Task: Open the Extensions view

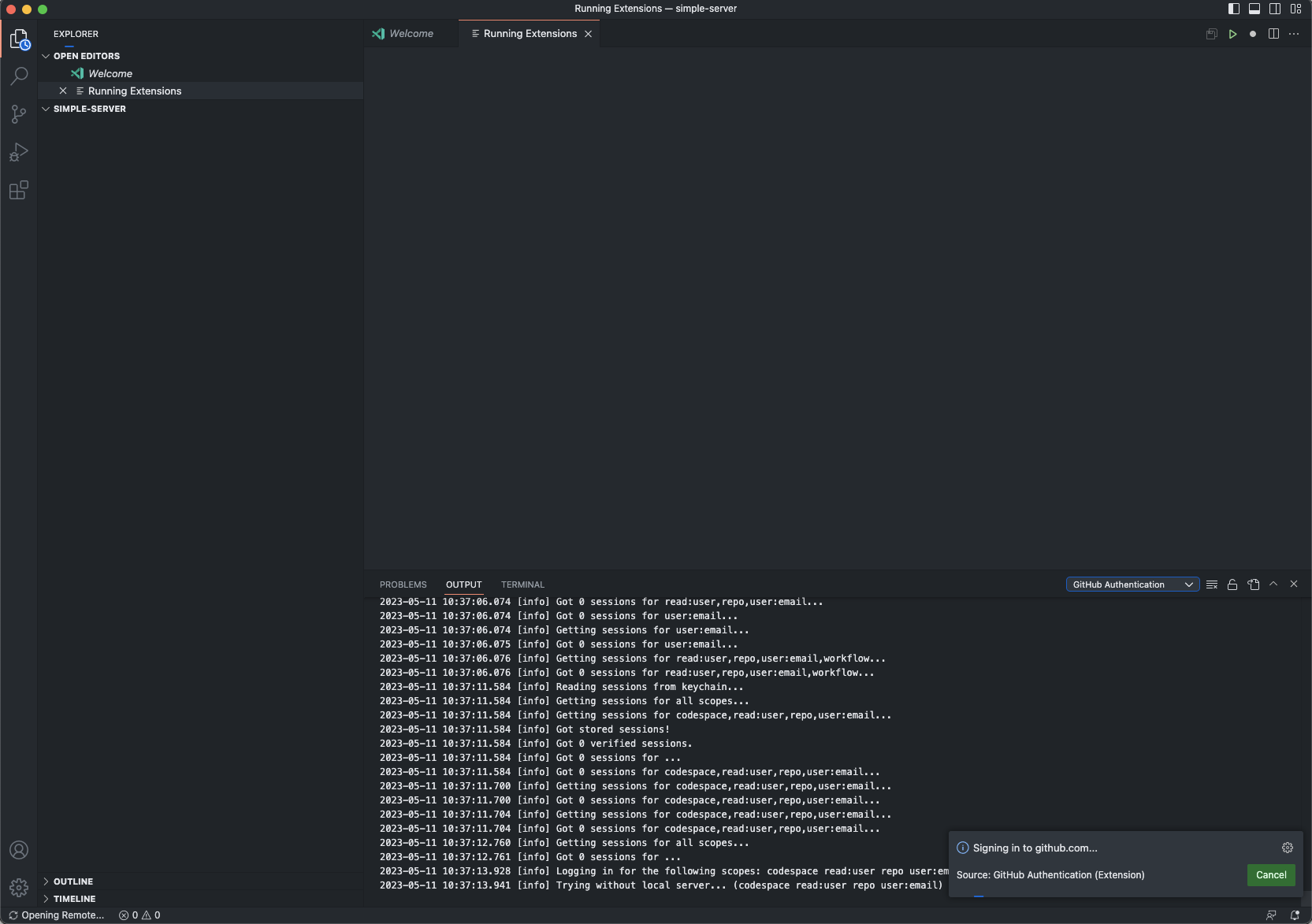Action: pos(19,190)
